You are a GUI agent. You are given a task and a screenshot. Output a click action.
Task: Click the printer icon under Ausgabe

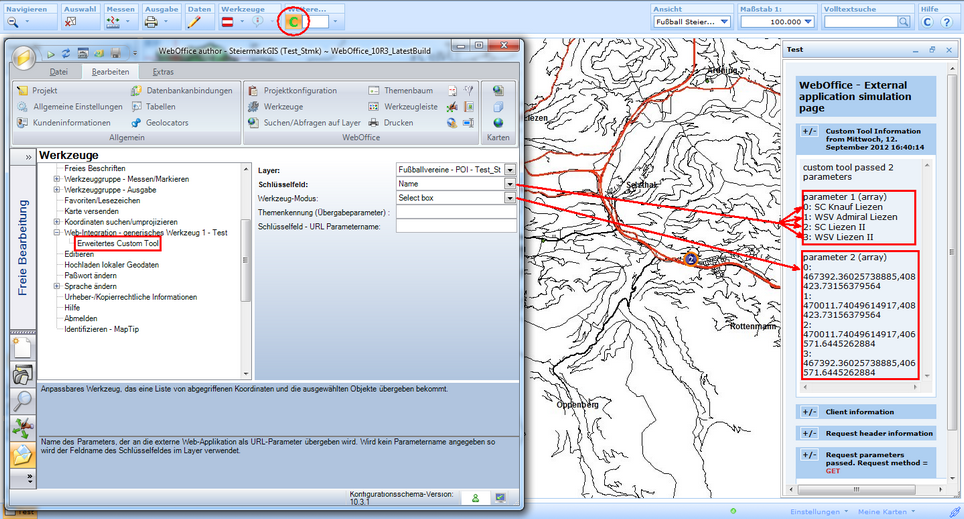click(x=152, y=21)
